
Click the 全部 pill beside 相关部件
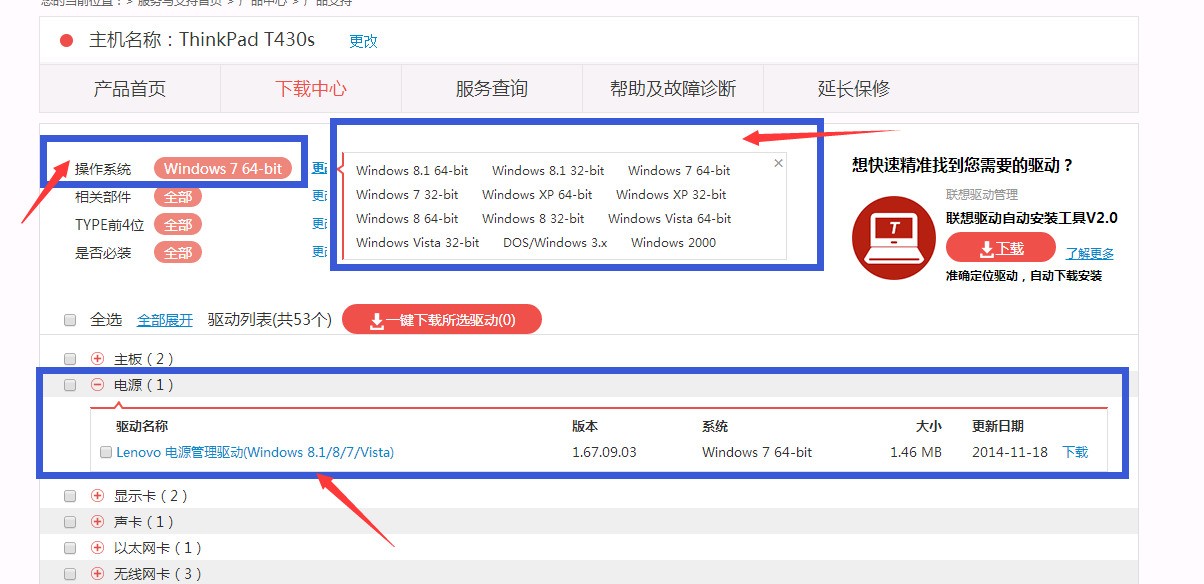coord(178,197)
